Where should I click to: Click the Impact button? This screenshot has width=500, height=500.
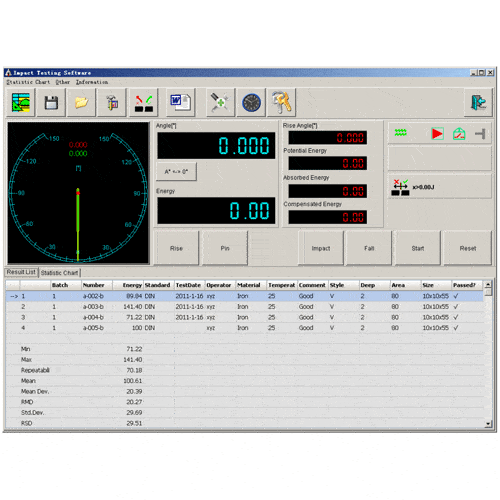coord(321,248)
